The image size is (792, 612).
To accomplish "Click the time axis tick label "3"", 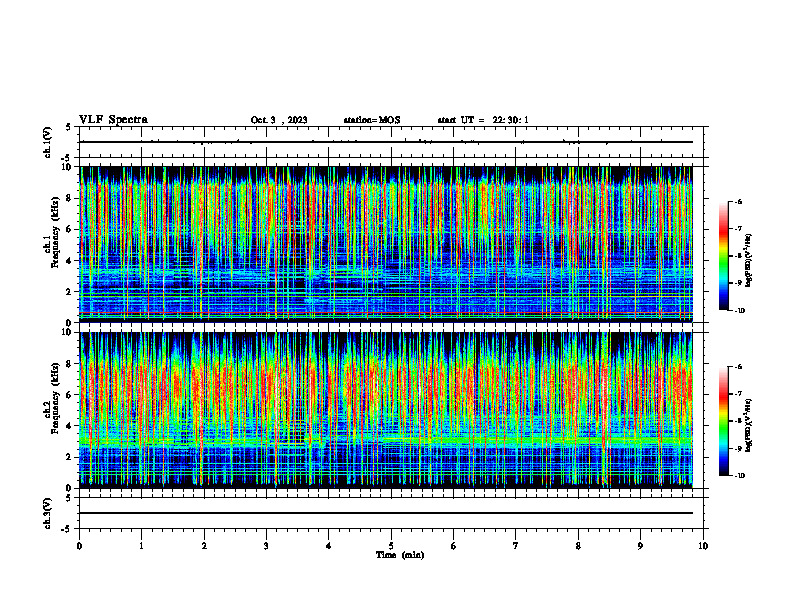I will (266, 546).
